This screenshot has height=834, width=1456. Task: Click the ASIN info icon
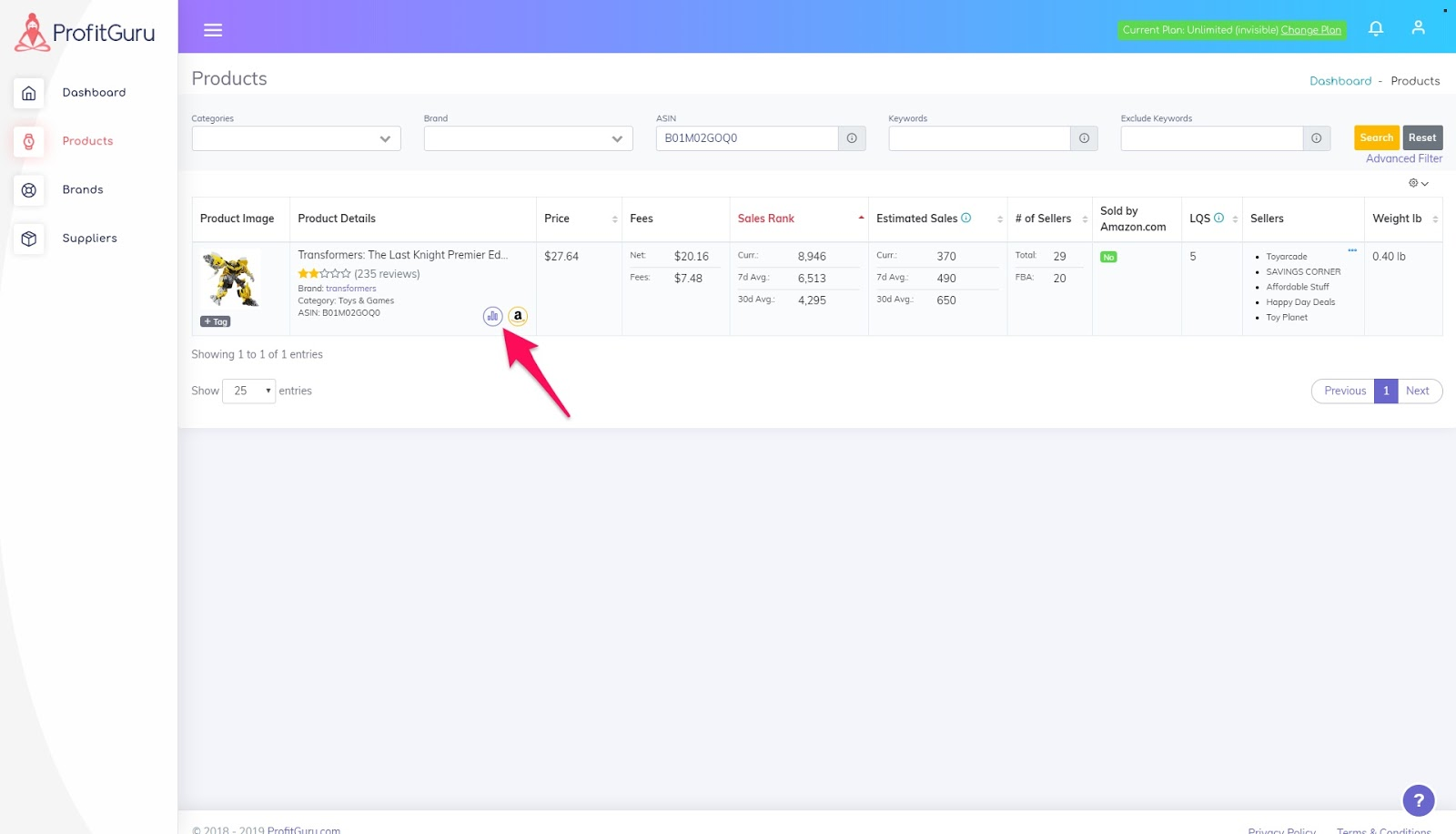point(852,138)
